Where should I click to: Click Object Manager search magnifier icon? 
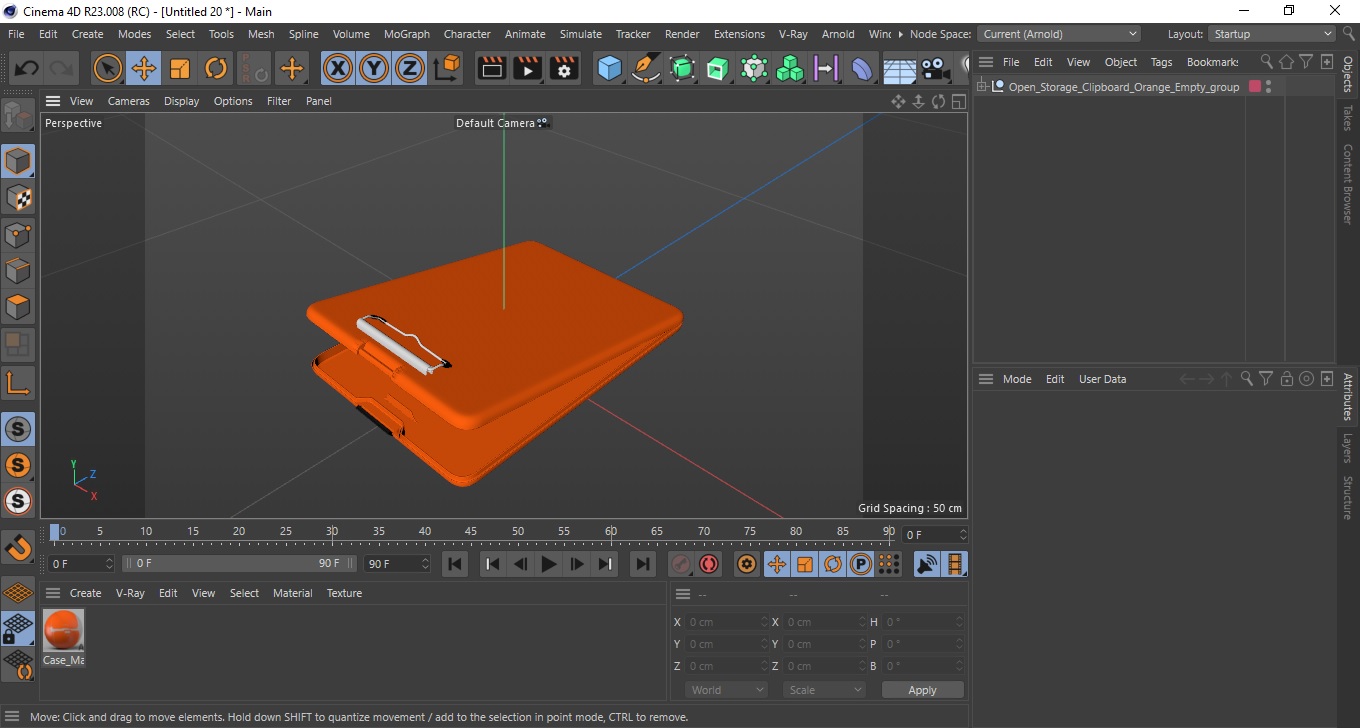1267,62
